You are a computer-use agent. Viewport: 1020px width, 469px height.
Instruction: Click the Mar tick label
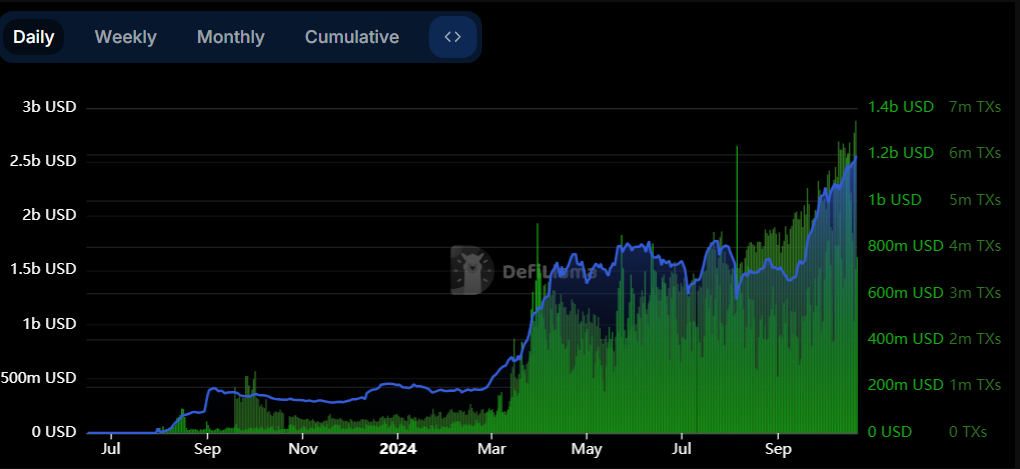pos(492,449)
